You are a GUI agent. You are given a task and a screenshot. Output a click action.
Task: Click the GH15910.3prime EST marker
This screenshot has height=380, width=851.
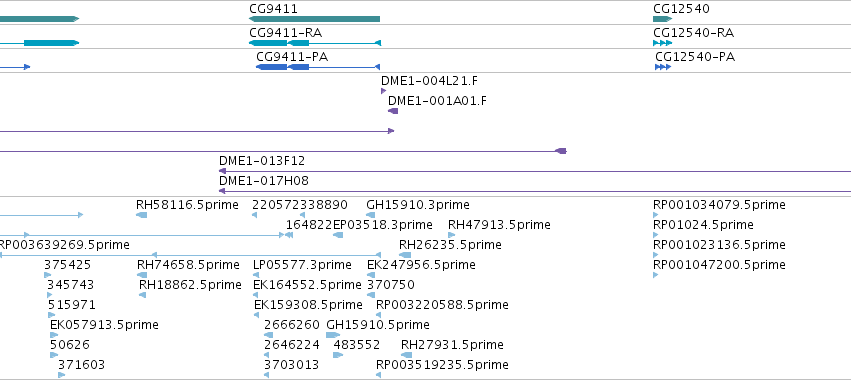click(x=371, y=215)
